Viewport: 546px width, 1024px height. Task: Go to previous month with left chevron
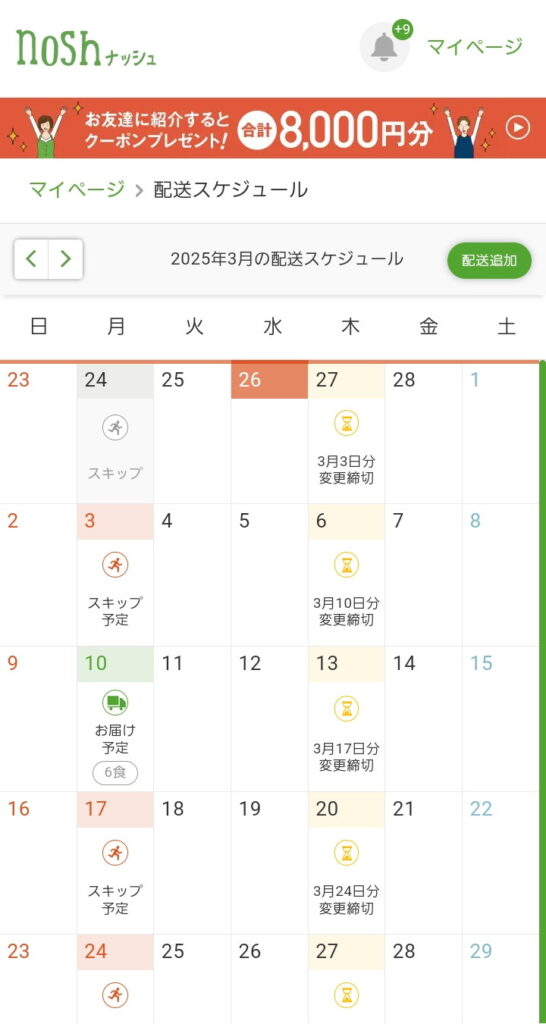pos(31,259)
